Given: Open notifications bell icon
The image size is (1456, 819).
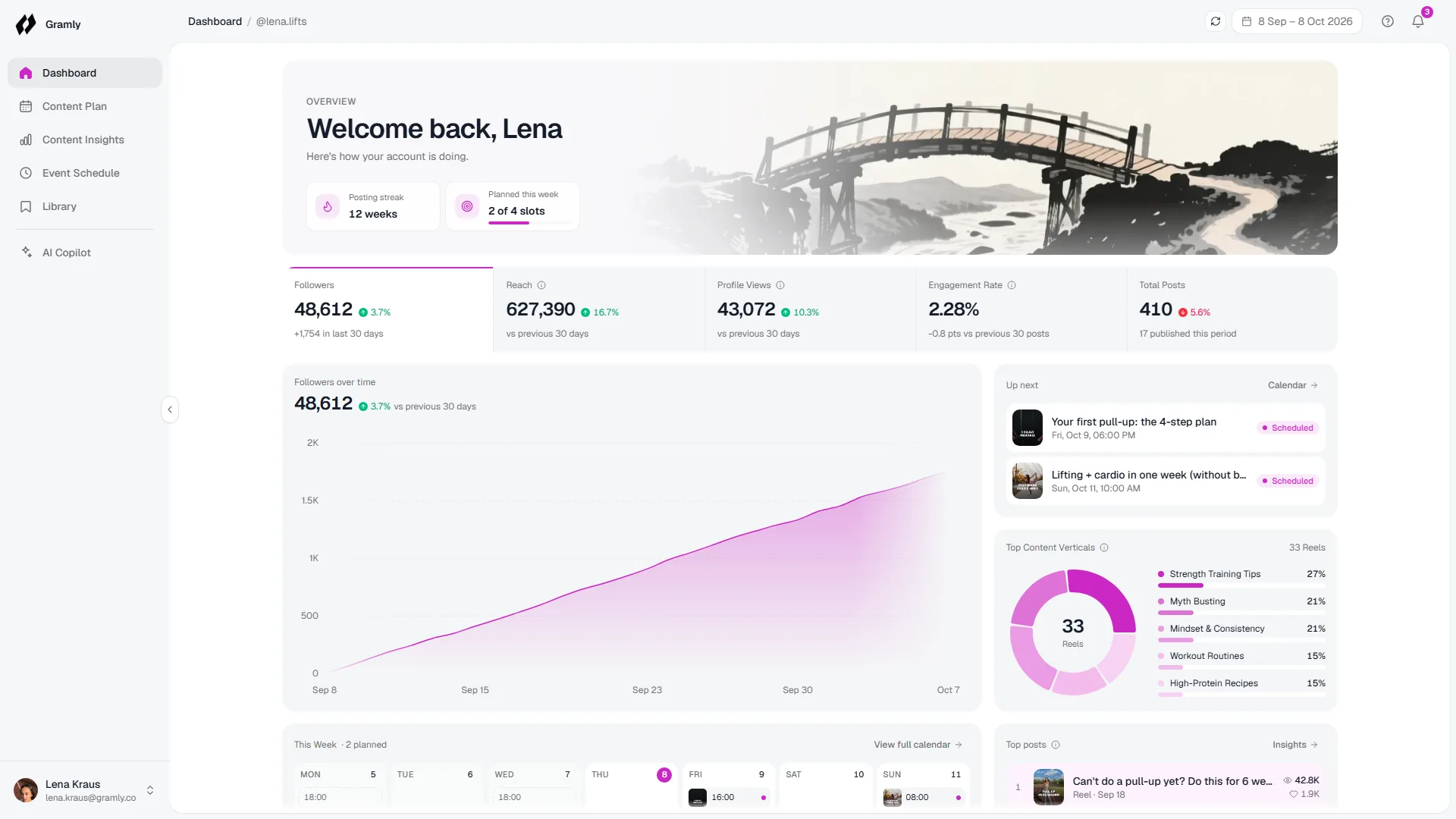Looking at the screenshot, I should point(1418,21).
